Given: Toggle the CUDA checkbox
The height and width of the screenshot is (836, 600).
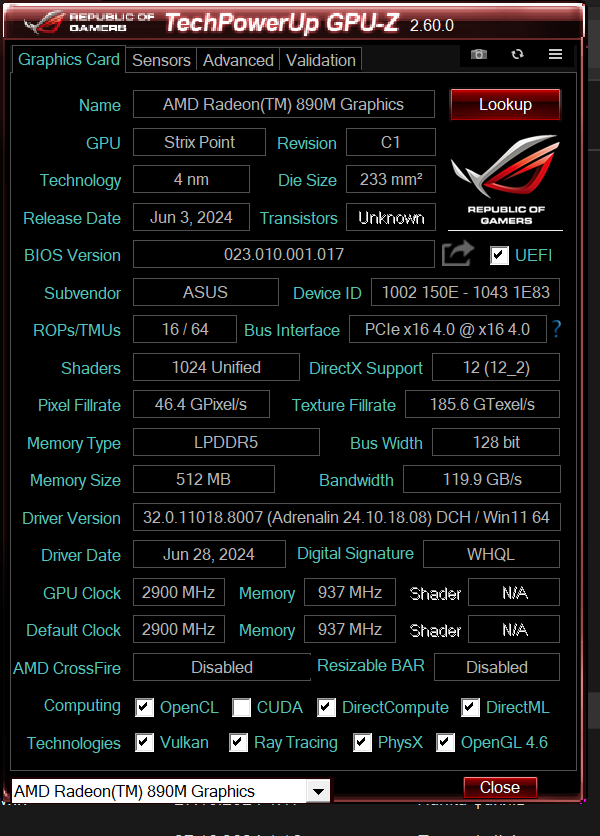Looking at the screenshot, I should click(x=242, y=708).
